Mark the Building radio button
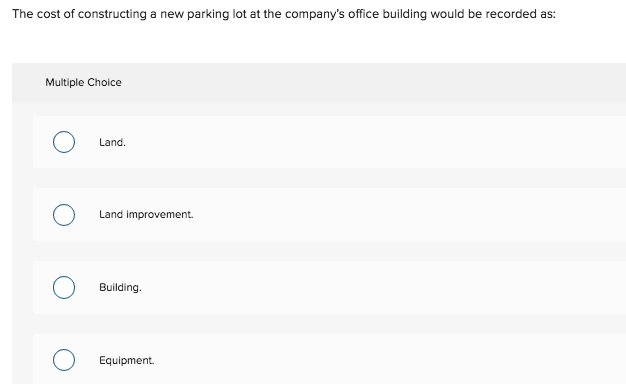626x384 pixels. pyautogui.click(x=64, y=287)
